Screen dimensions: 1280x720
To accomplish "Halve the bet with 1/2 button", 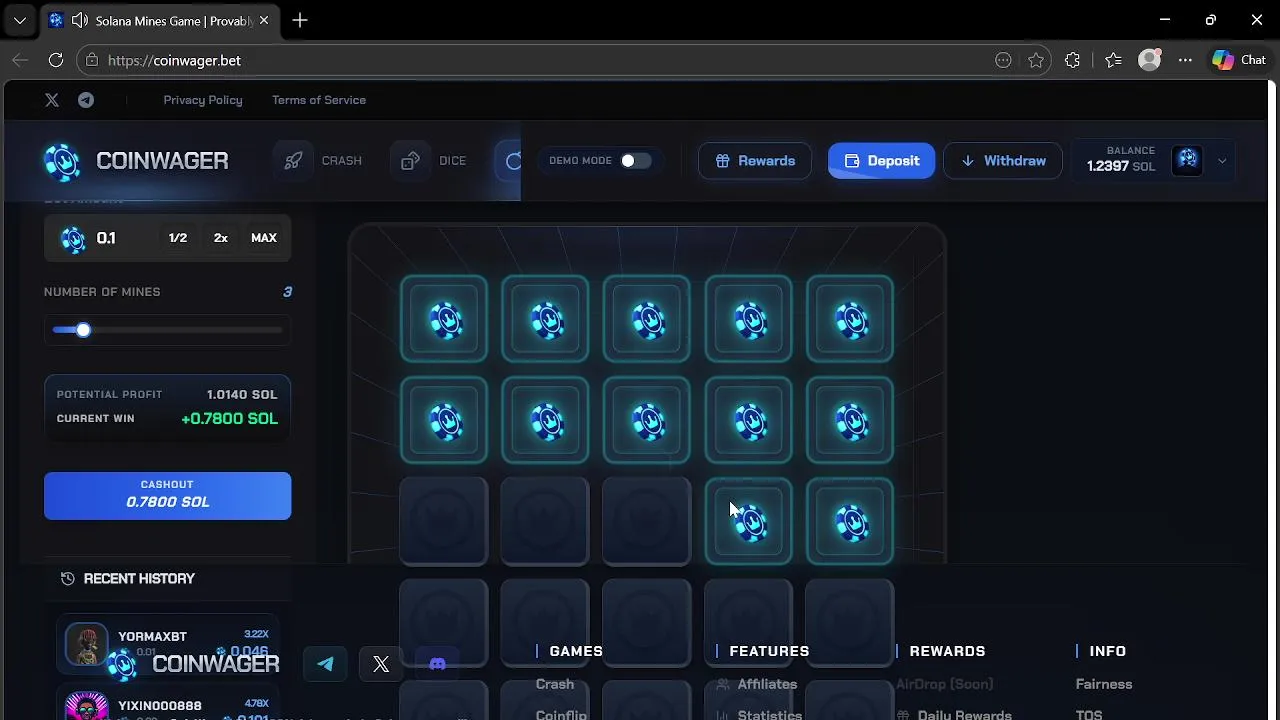I will 178,238.
